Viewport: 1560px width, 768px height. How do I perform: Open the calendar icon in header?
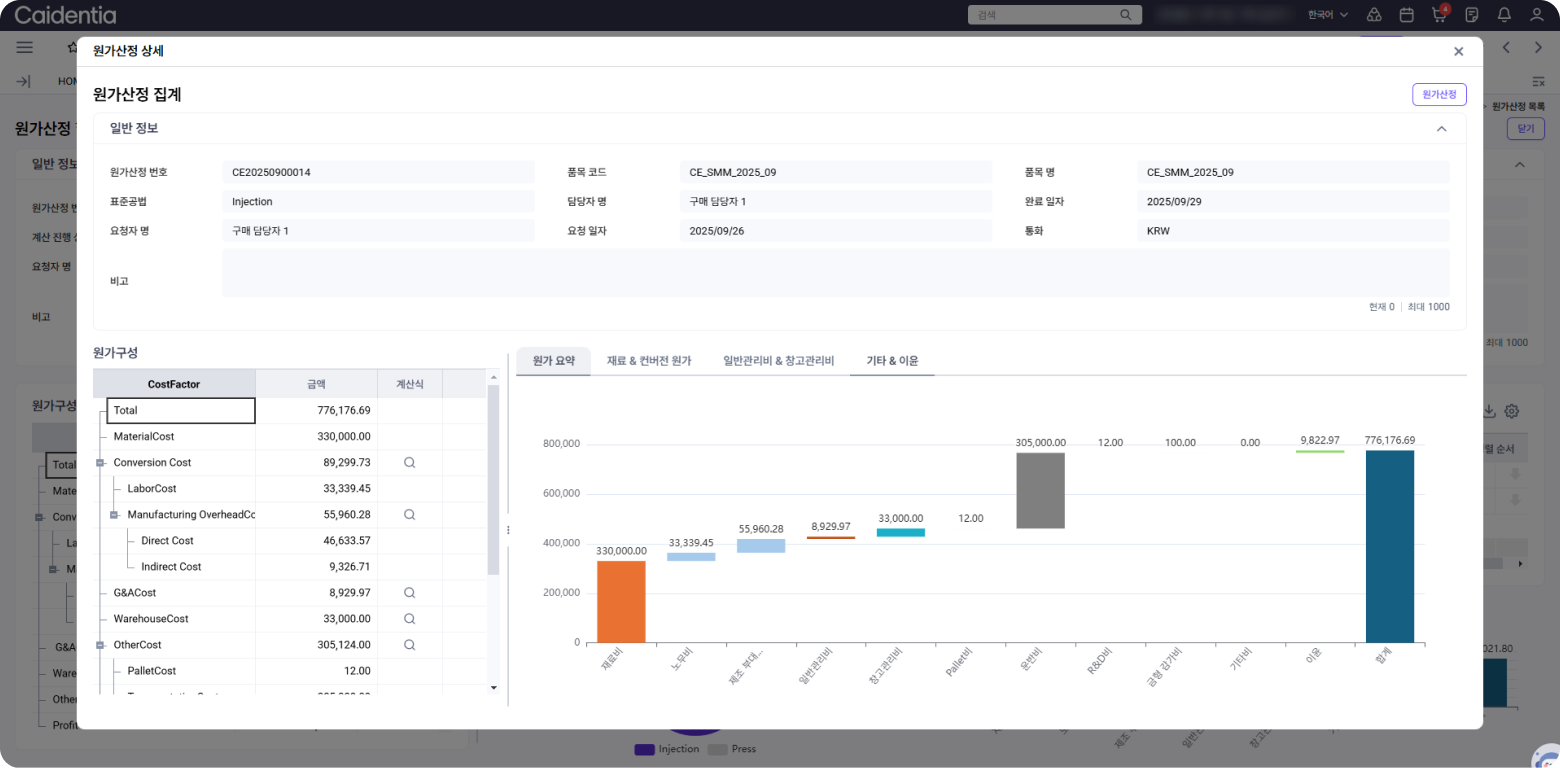pyautogui.click(x=1406, y=15)
